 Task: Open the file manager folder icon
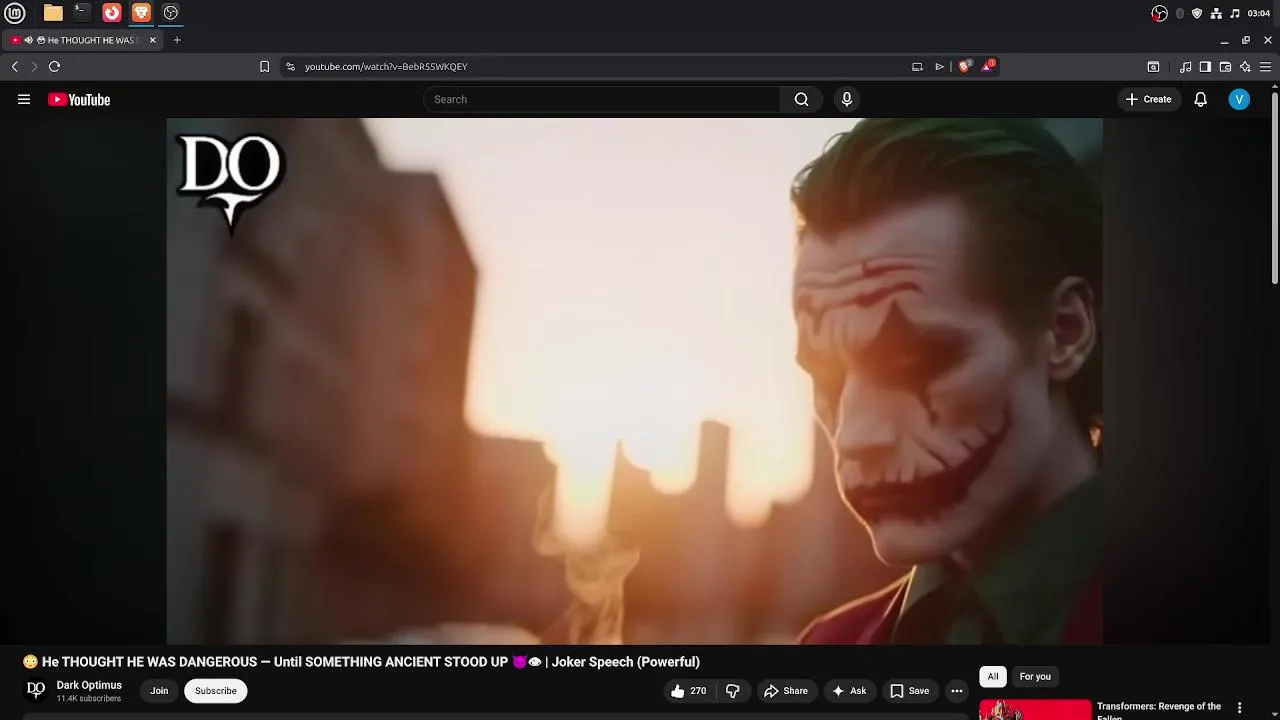pyautogui.click(x=53, y=13)
